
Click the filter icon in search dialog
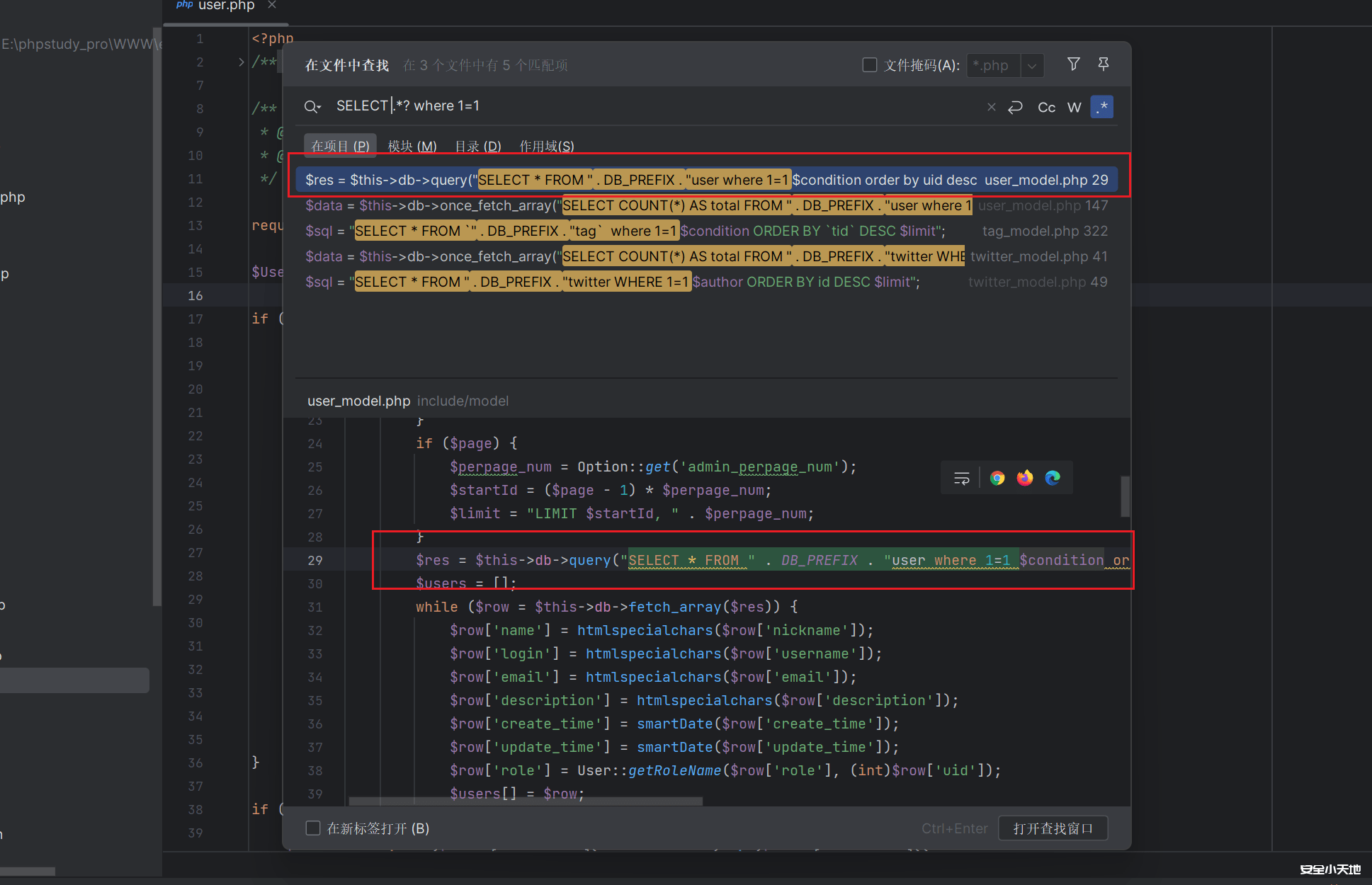pos(1073,64)
